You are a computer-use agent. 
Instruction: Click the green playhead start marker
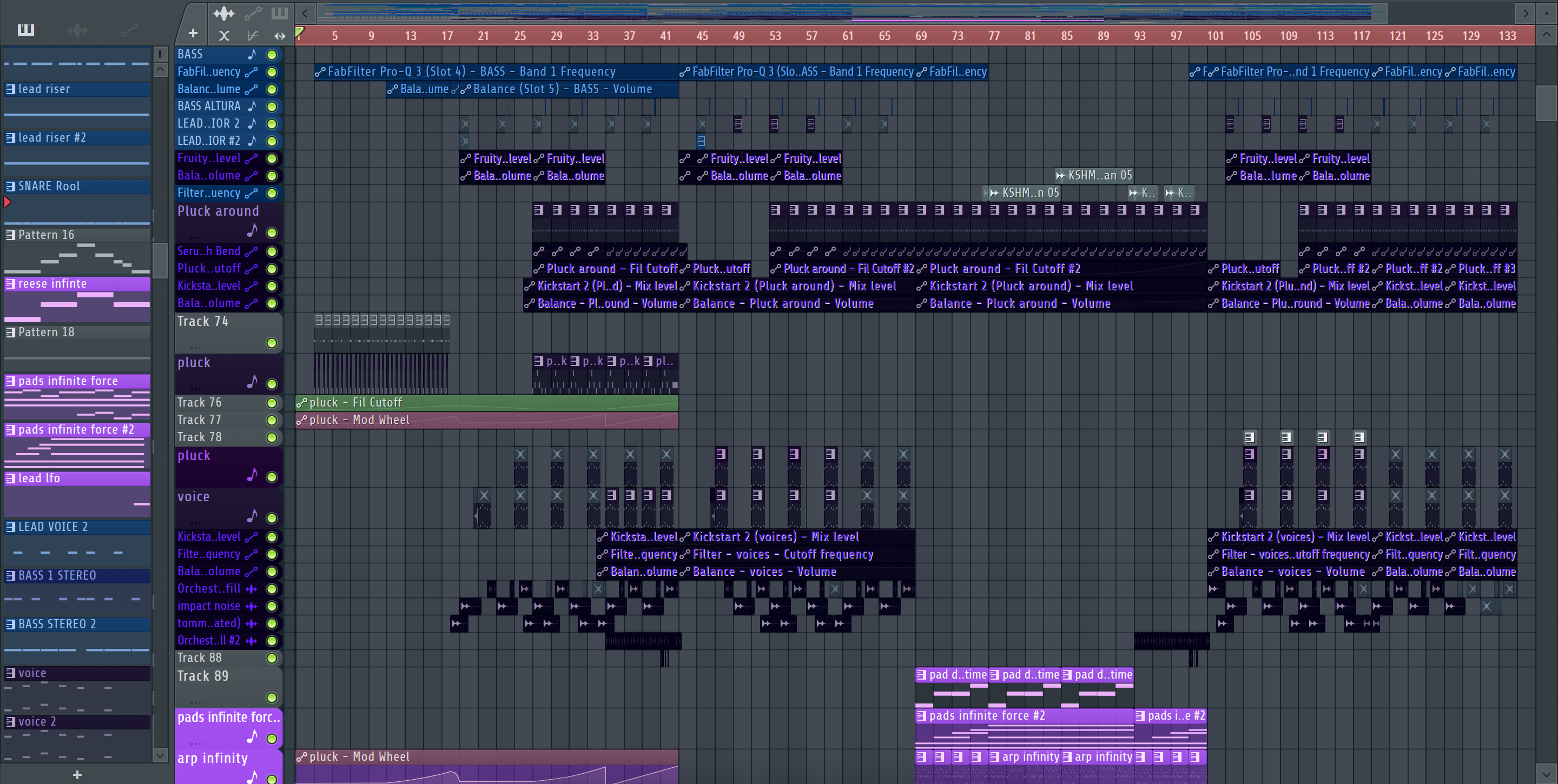click(x=299, y=32)
